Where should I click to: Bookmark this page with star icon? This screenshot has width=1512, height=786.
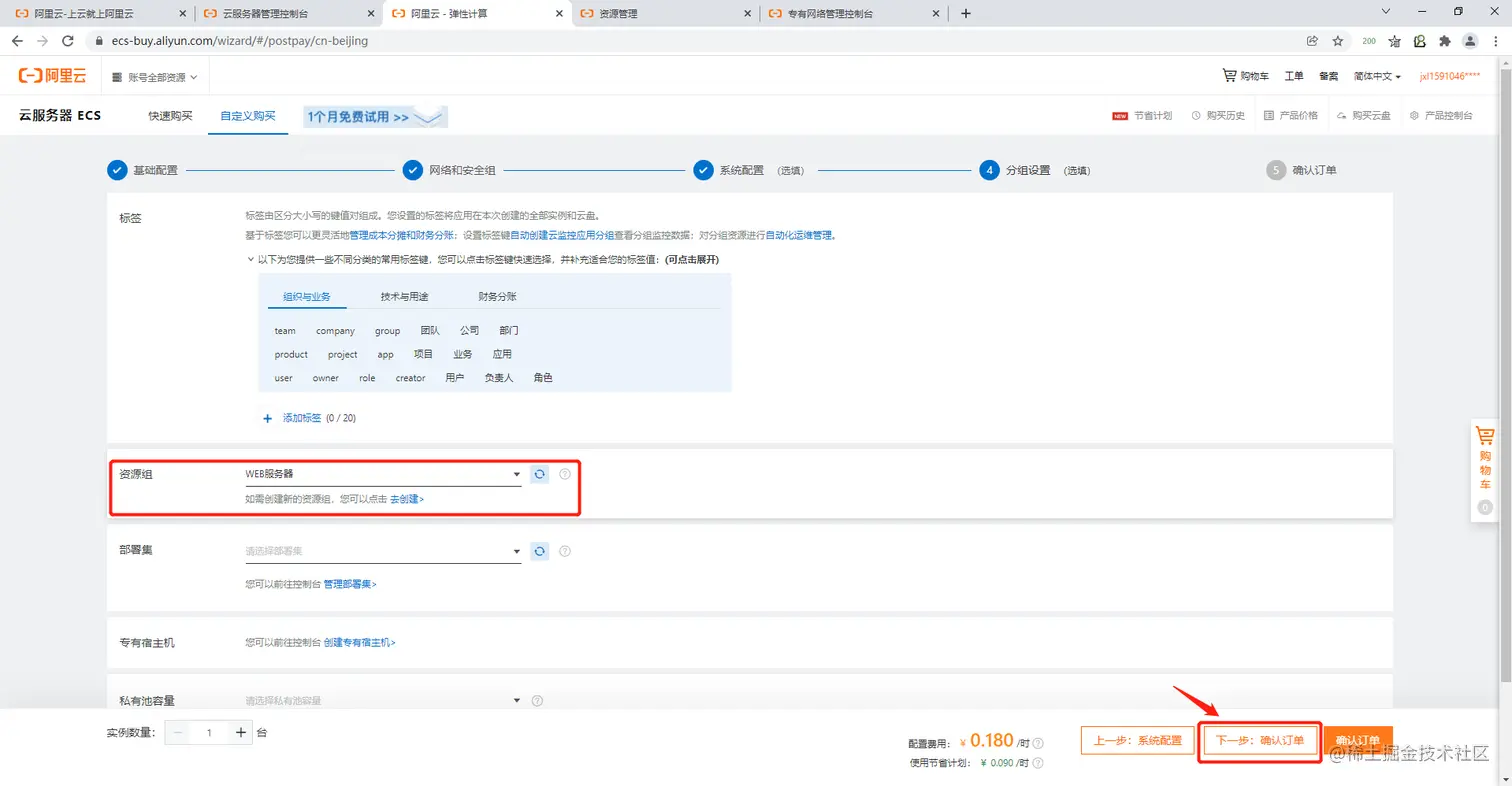(1338, 41)
